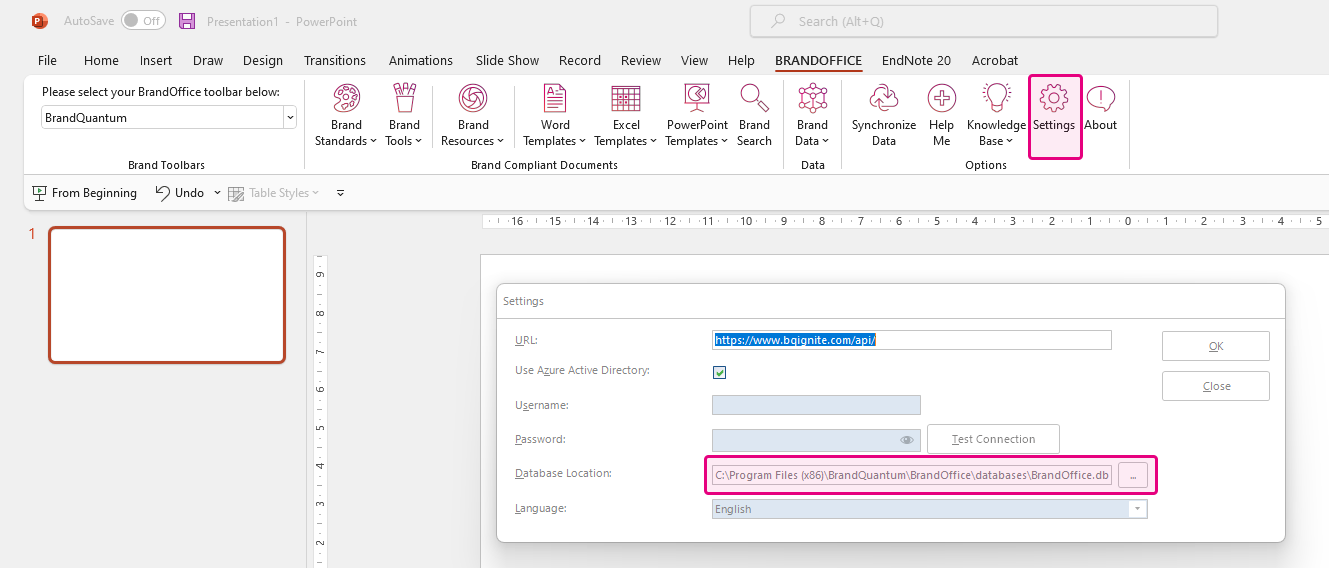Open the PowerPoint Templates menu
The width and height of the screenshot is (1329, 568).
(x=697, y=116)
